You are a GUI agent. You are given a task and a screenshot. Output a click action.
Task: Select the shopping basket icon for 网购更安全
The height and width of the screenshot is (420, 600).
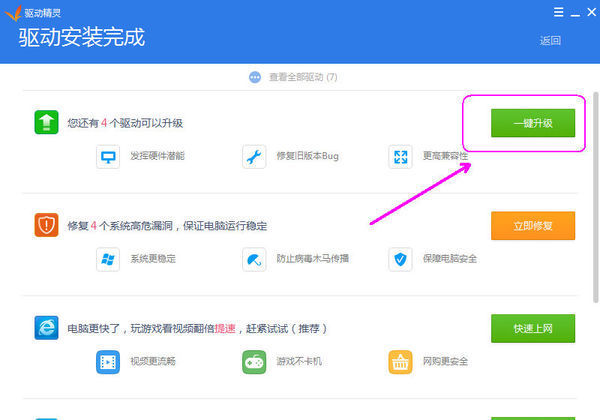(x=400, y=362)
